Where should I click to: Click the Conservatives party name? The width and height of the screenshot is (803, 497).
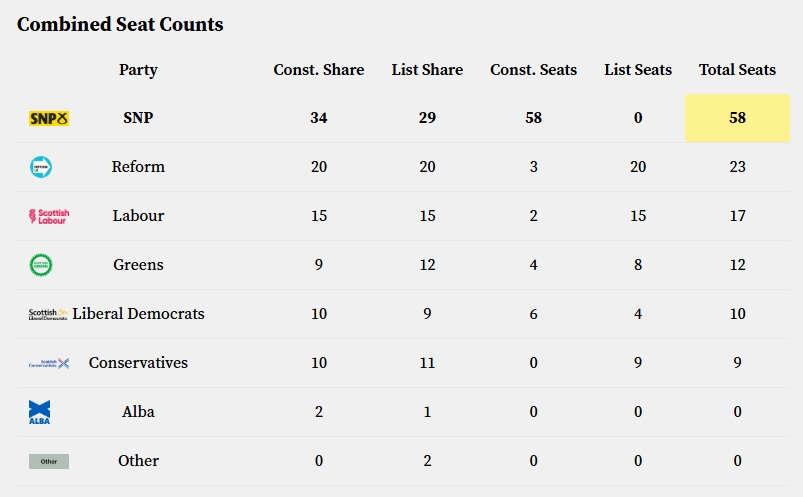[x=138, y=363]
